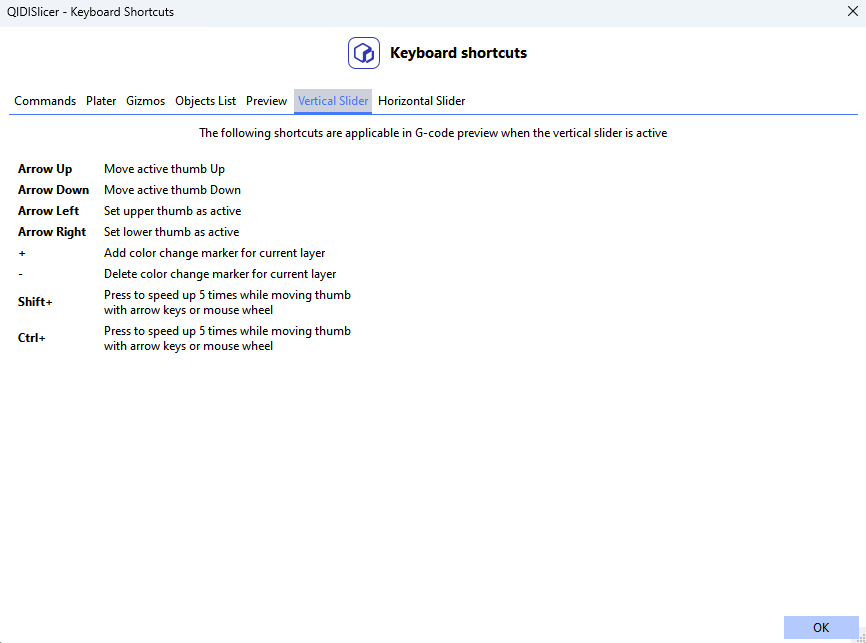This screenshot has height=643, width=866.
Task: Open the Horizontal Slider tab
Action: (421, 101)
